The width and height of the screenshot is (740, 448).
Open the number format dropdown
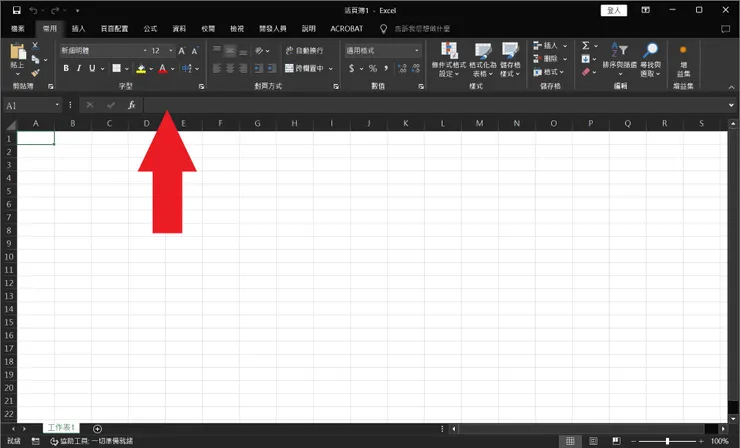[417, 51]
